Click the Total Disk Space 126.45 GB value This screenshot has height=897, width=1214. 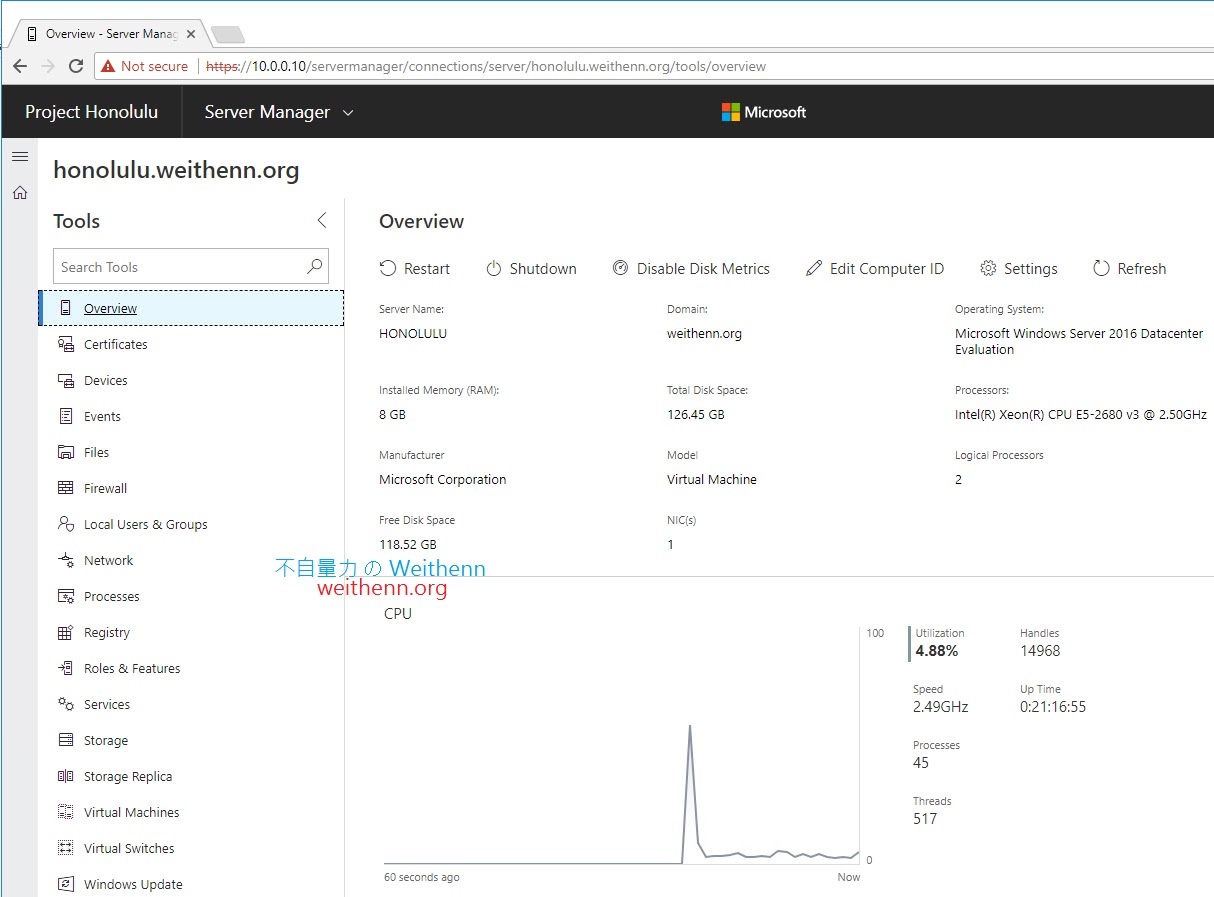(x=696, y=414)
